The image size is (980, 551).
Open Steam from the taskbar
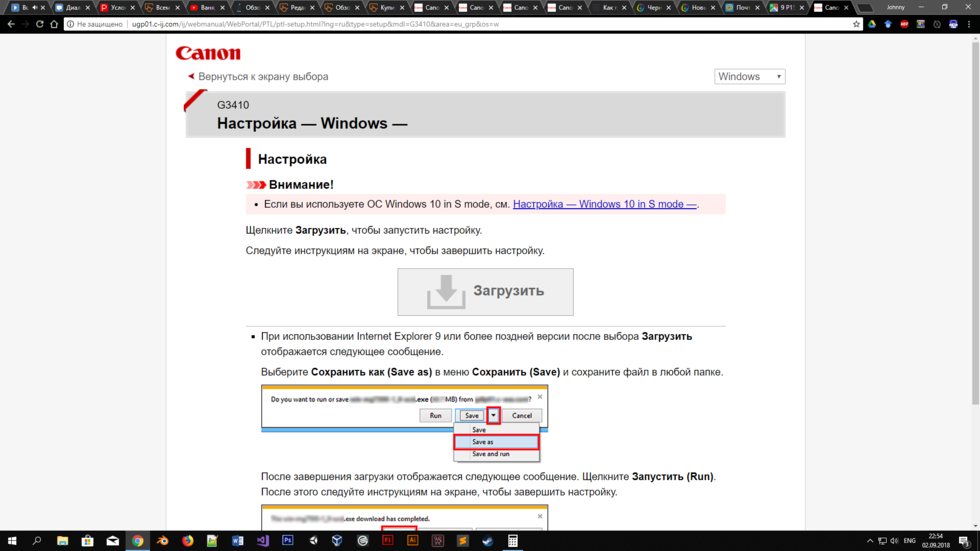pyautogui.click(x=488, y=541)
